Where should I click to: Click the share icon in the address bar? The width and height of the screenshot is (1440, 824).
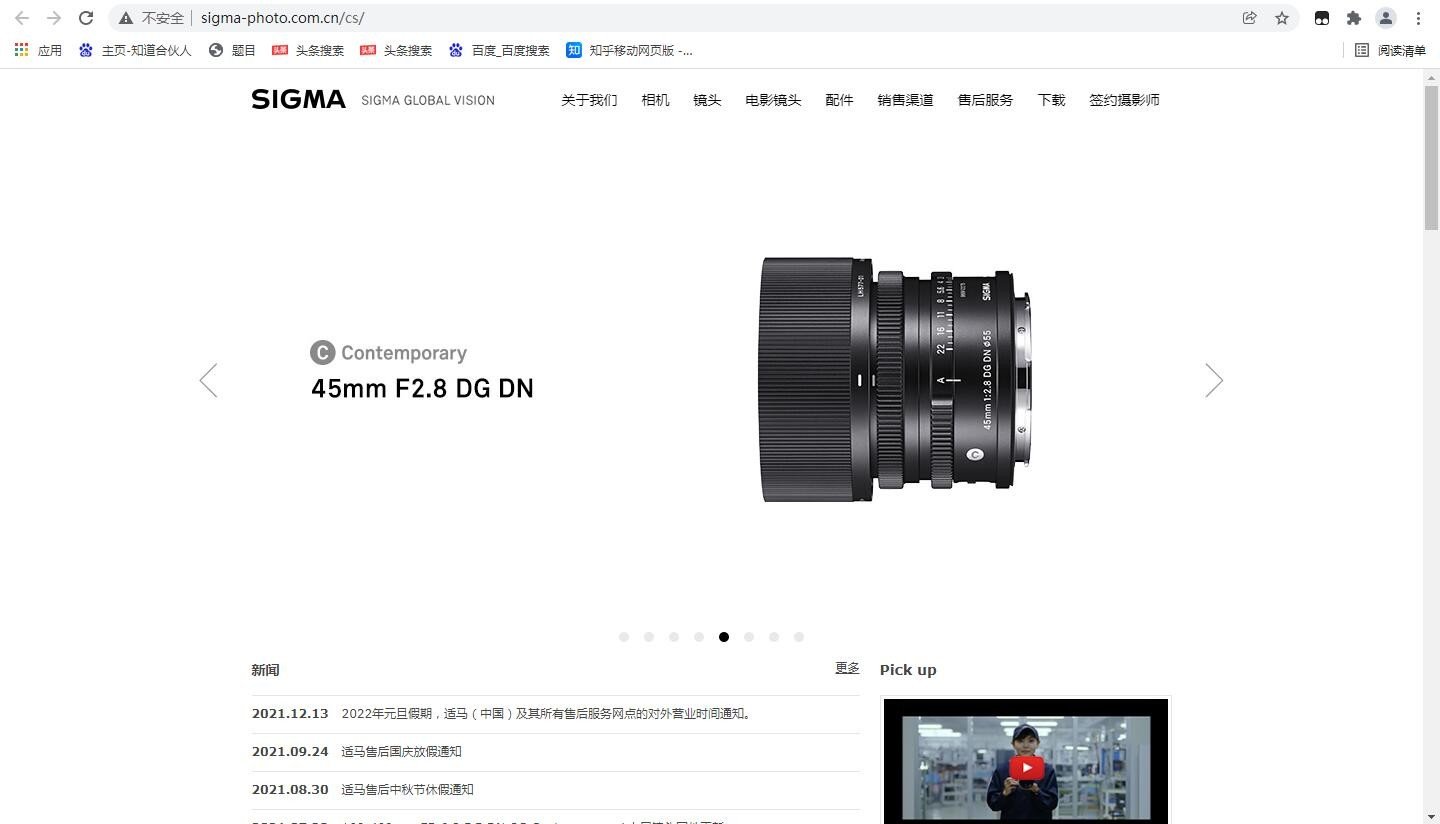pyautogui.click(x=1249, y=17)
